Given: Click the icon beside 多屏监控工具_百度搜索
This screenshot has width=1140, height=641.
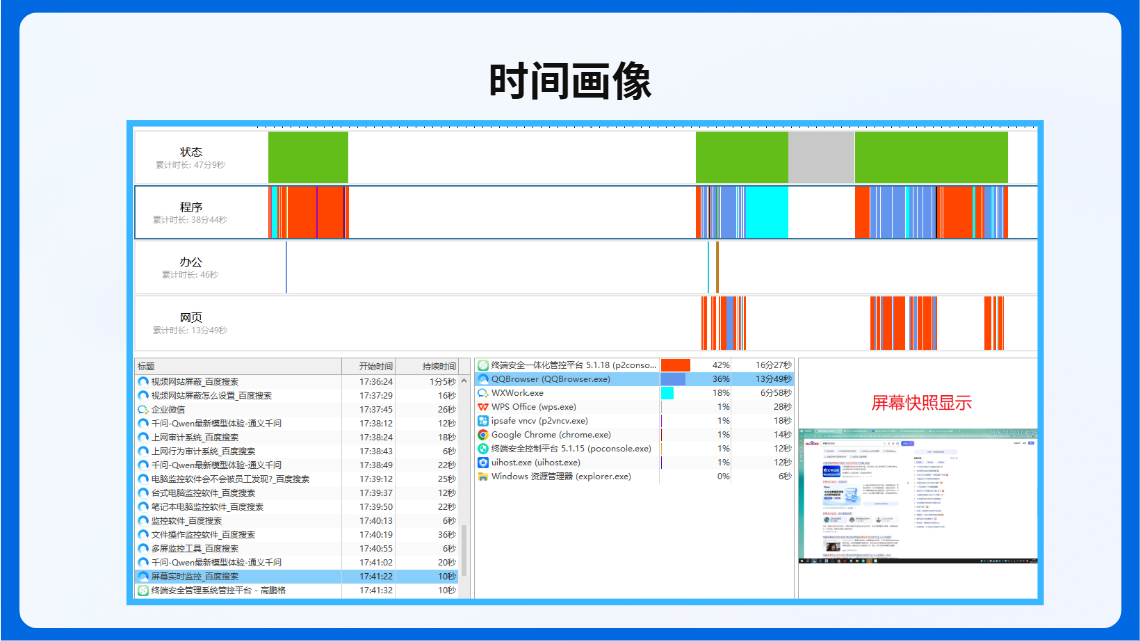Looking at the screenshot, I should point(143,549).
